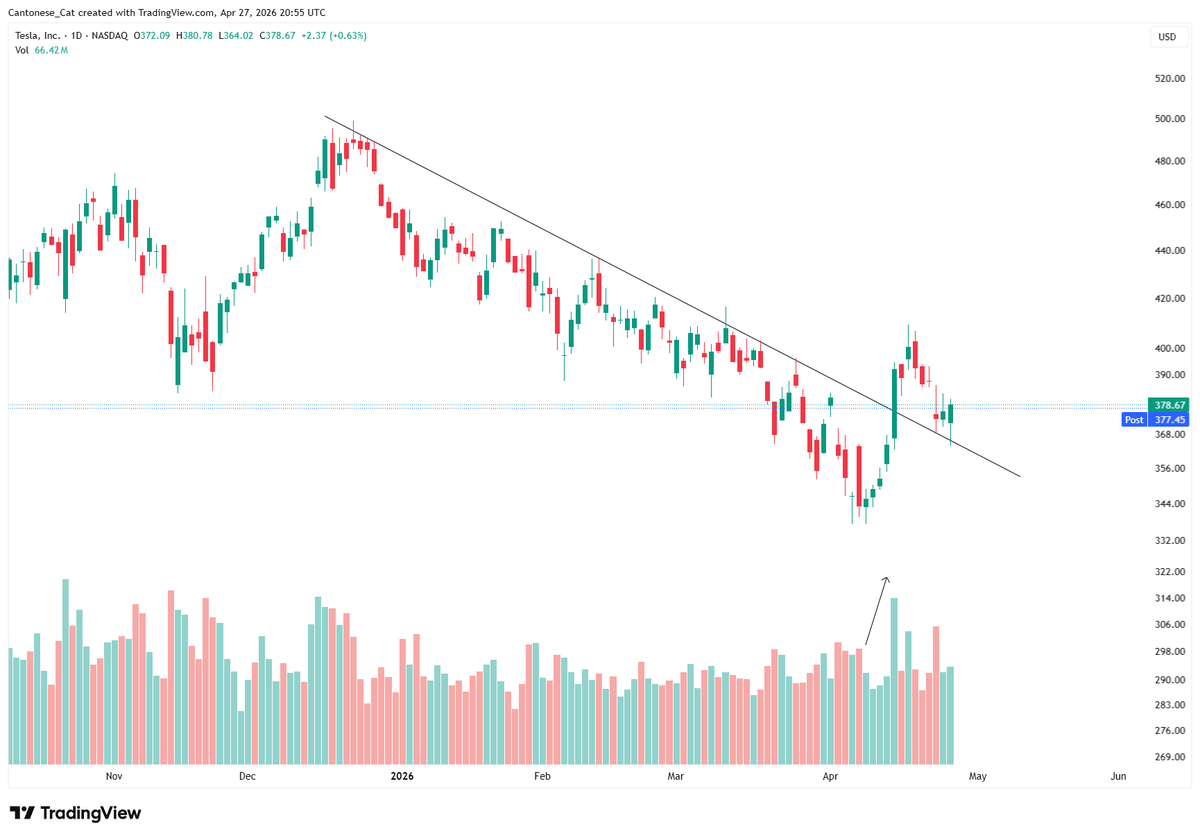The width and height of the screenshot is (1200, 838).
Task: Click the blue Post 377.45 label
Action: click(x=1156, y=420)
